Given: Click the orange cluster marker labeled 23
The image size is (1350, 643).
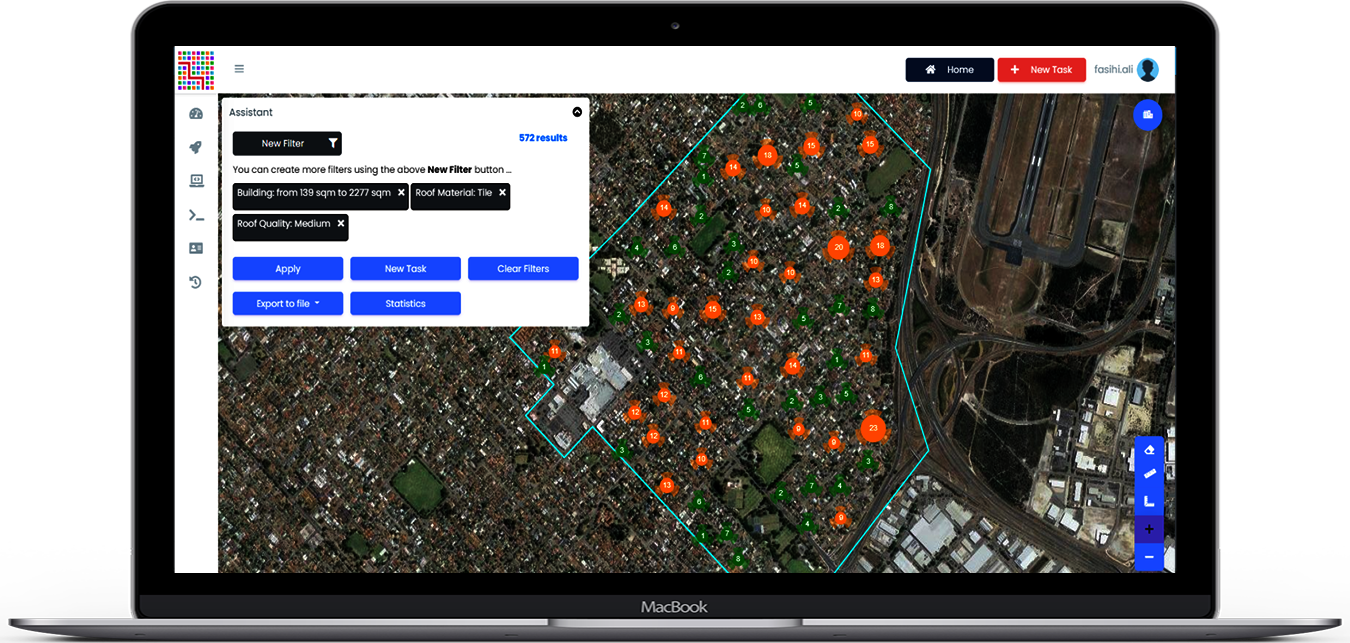Looking at the screenshot, I should [x=873, y=428].
